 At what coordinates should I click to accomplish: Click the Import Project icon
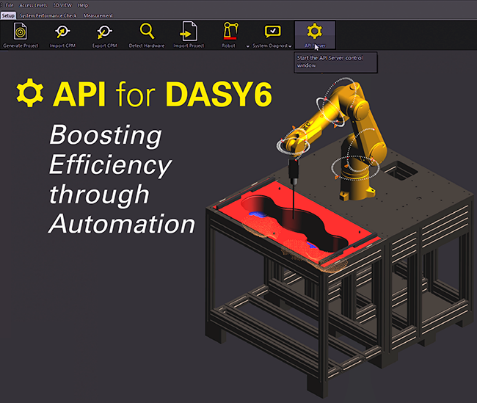tap(189, 32)
